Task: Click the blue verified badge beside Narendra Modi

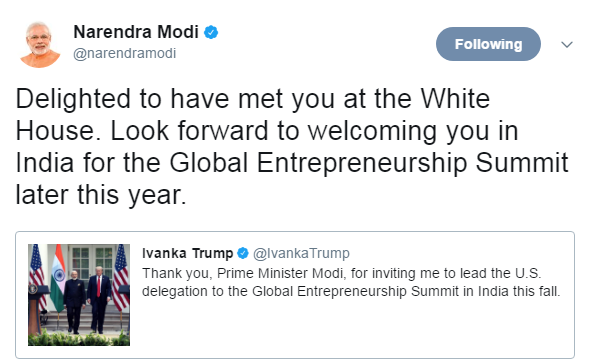Action: pyautogui.click(x=211, y=32)
